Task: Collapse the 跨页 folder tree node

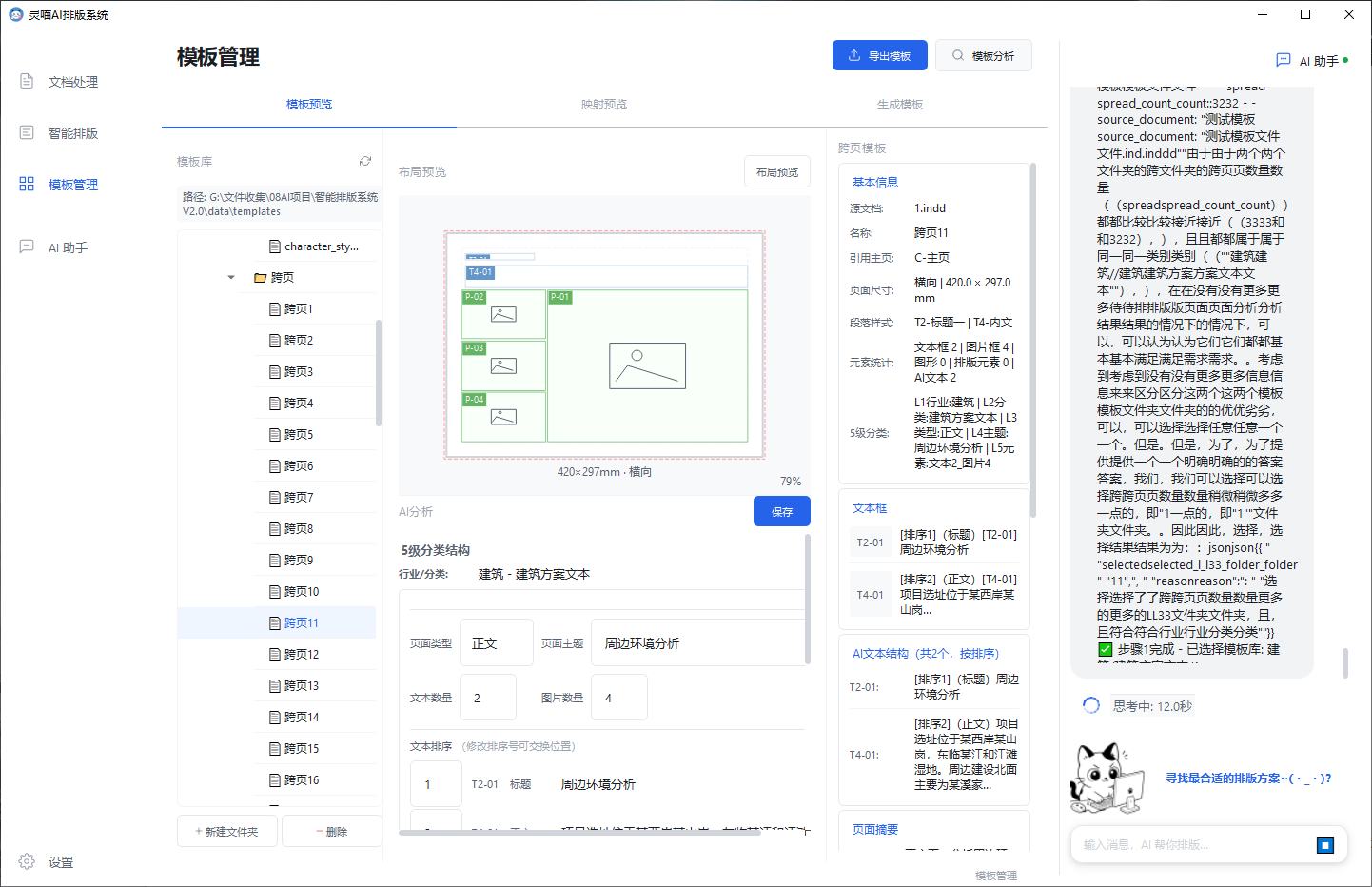Action: [231, 278]
